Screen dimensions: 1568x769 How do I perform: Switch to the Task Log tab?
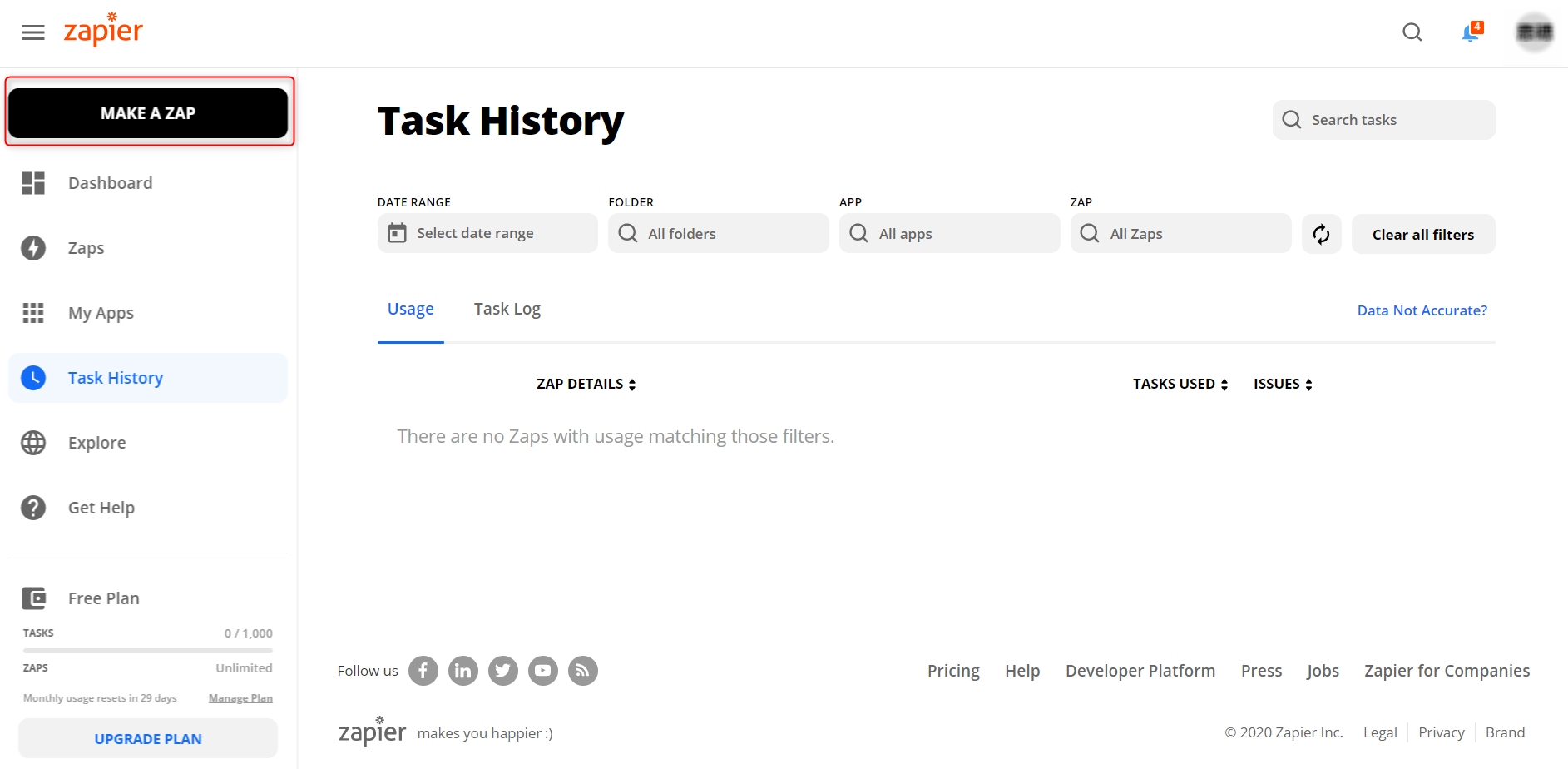click(x=507, y=310)
